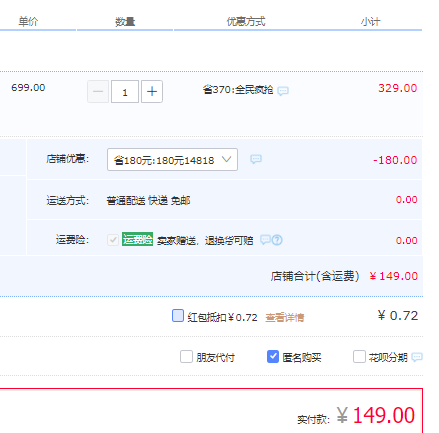Click the 优惠方式 column header

coord(246,22)
